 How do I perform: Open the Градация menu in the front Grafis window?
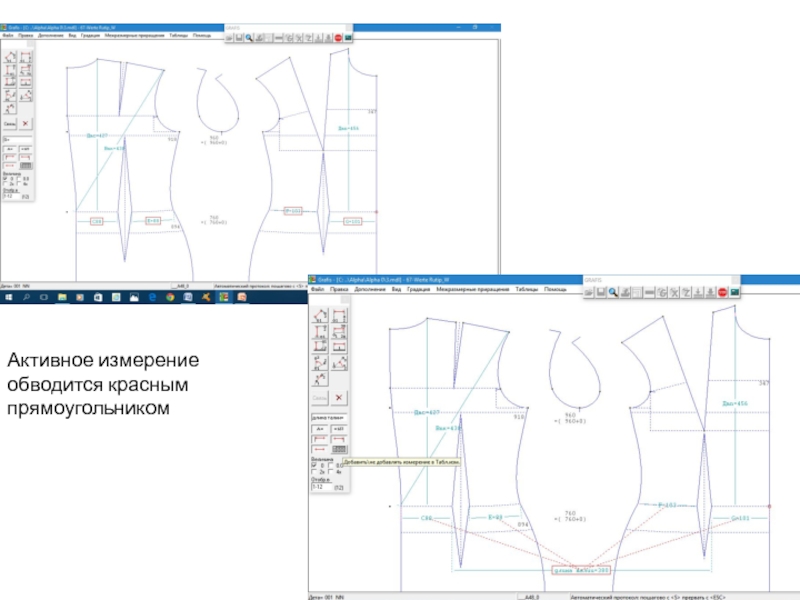click(418, 289)
